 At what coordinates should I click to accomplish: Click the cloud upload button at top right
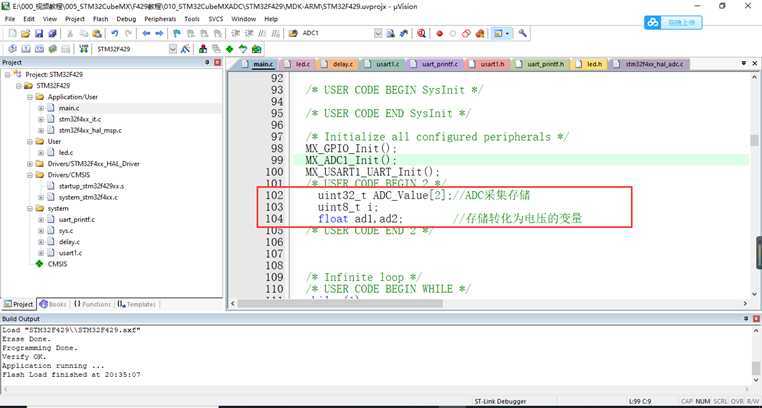[673, 22]
